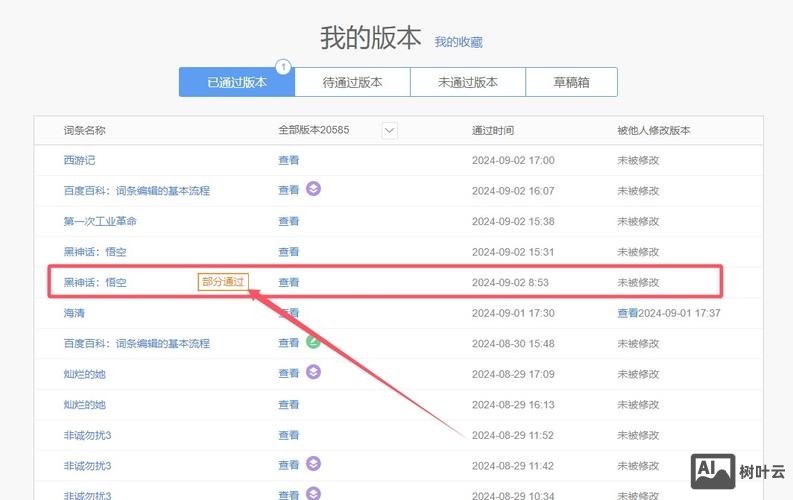793x500 pixels.
Task: Click 查看 in the 2024-08-29 17:09 row
Action: pos(289,374)
